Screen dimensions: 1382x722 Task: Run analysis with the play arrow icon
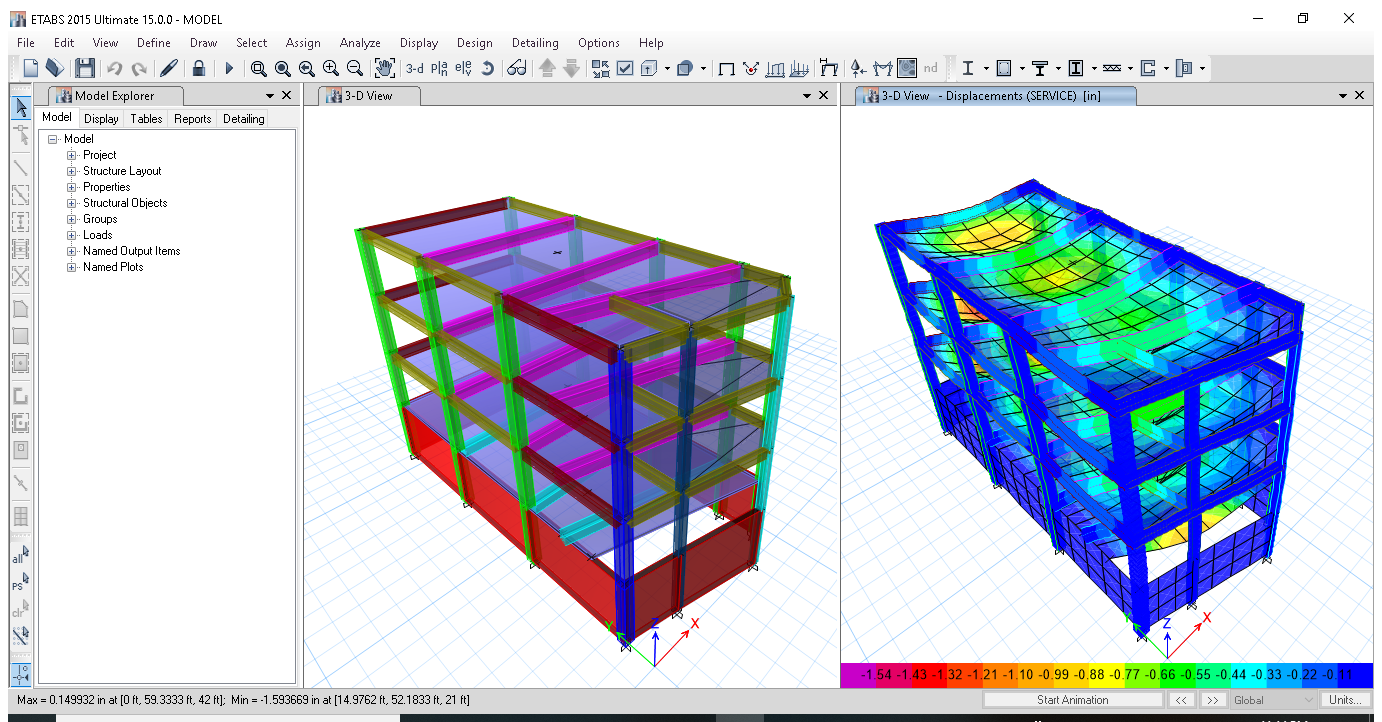[x=229, y=68]
